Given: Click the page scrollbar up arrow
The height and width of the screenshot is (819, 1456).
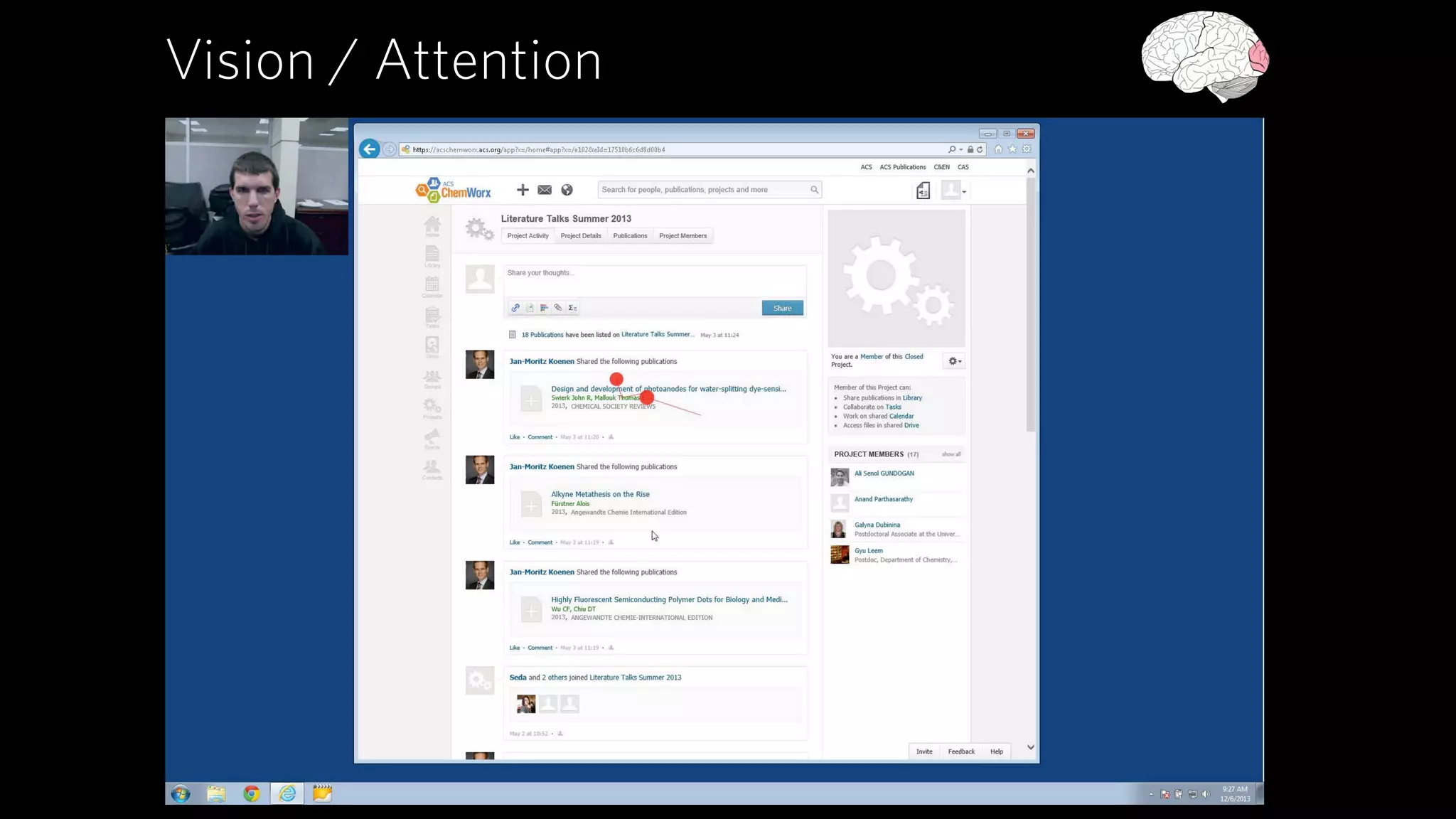Looking at the screenshot, I should [1031, 171].
